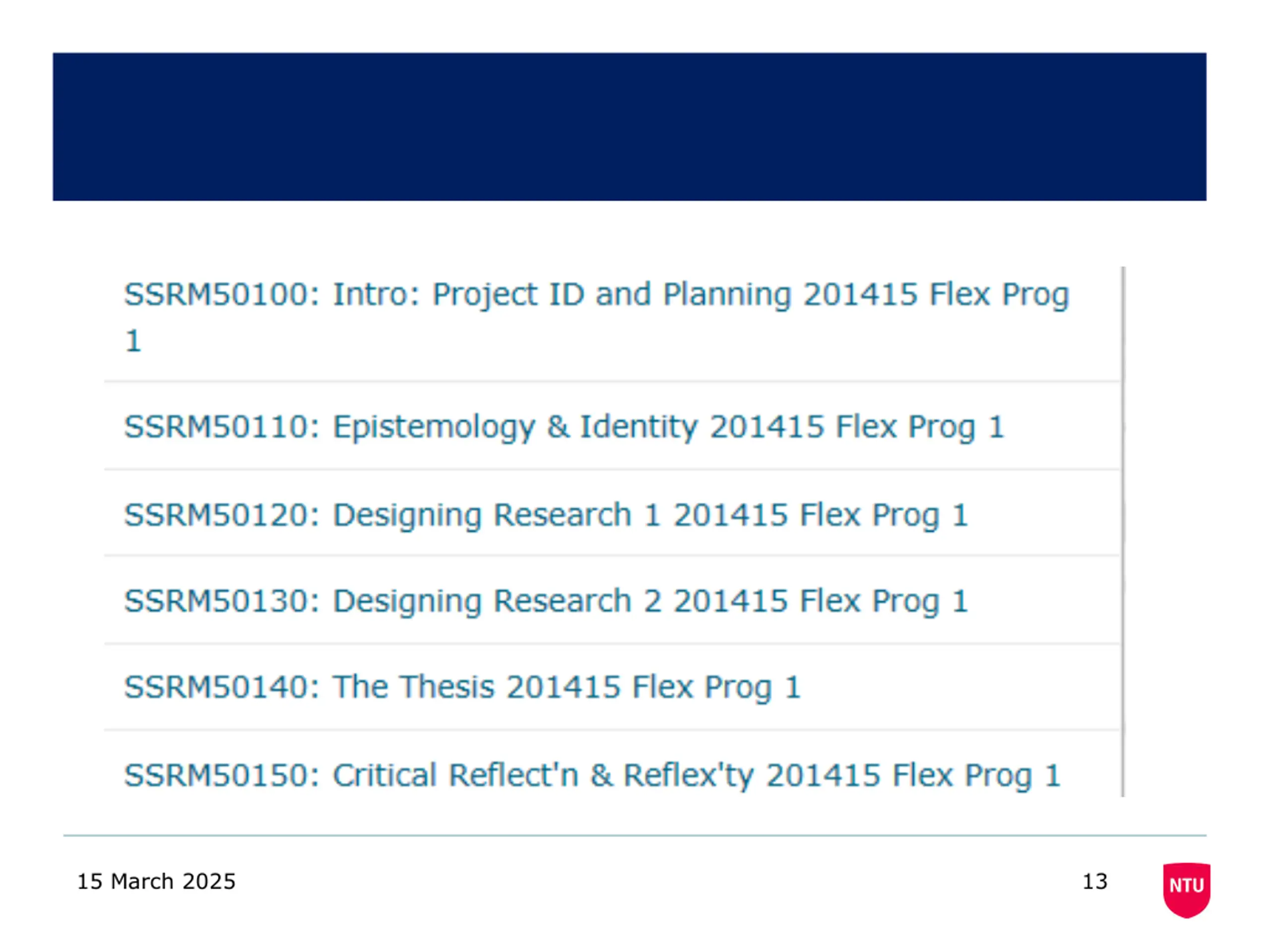Screen dimensions: 1270x952
Task: Open Critical Reflect'n & Reflex'ty module link
Action: [x=592, y=776]
